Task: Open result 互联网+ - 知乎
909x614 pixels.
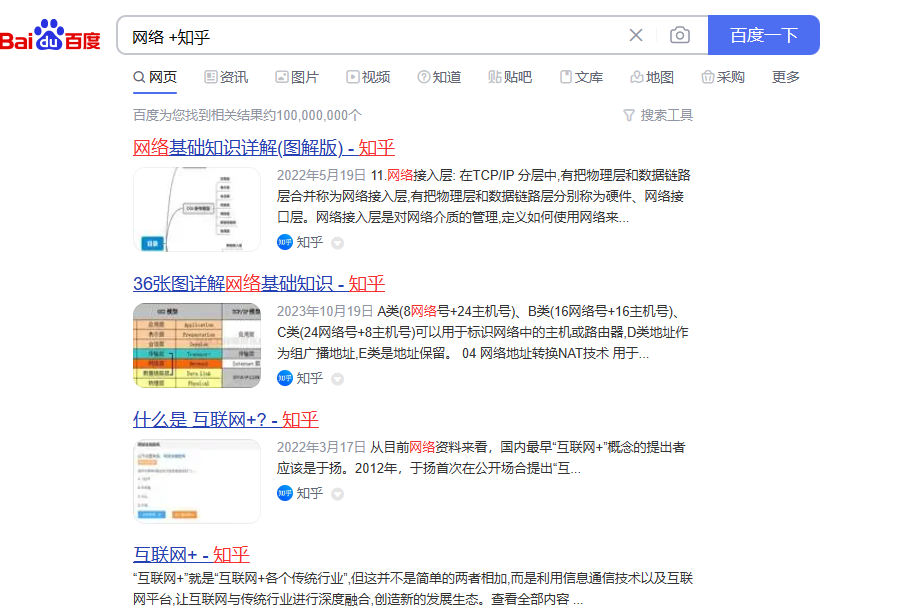Action: click(x=191, y=555)
